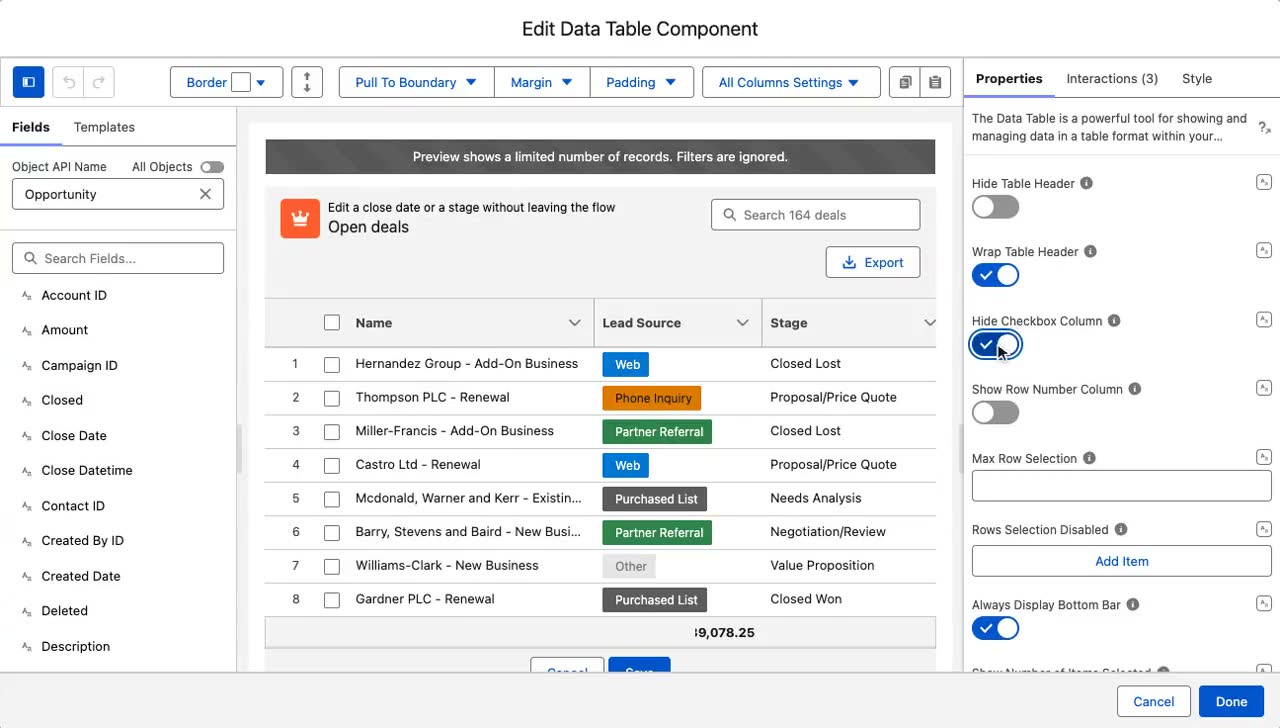Open the Pull To Boundary dropdown

(x=417, y=82)
